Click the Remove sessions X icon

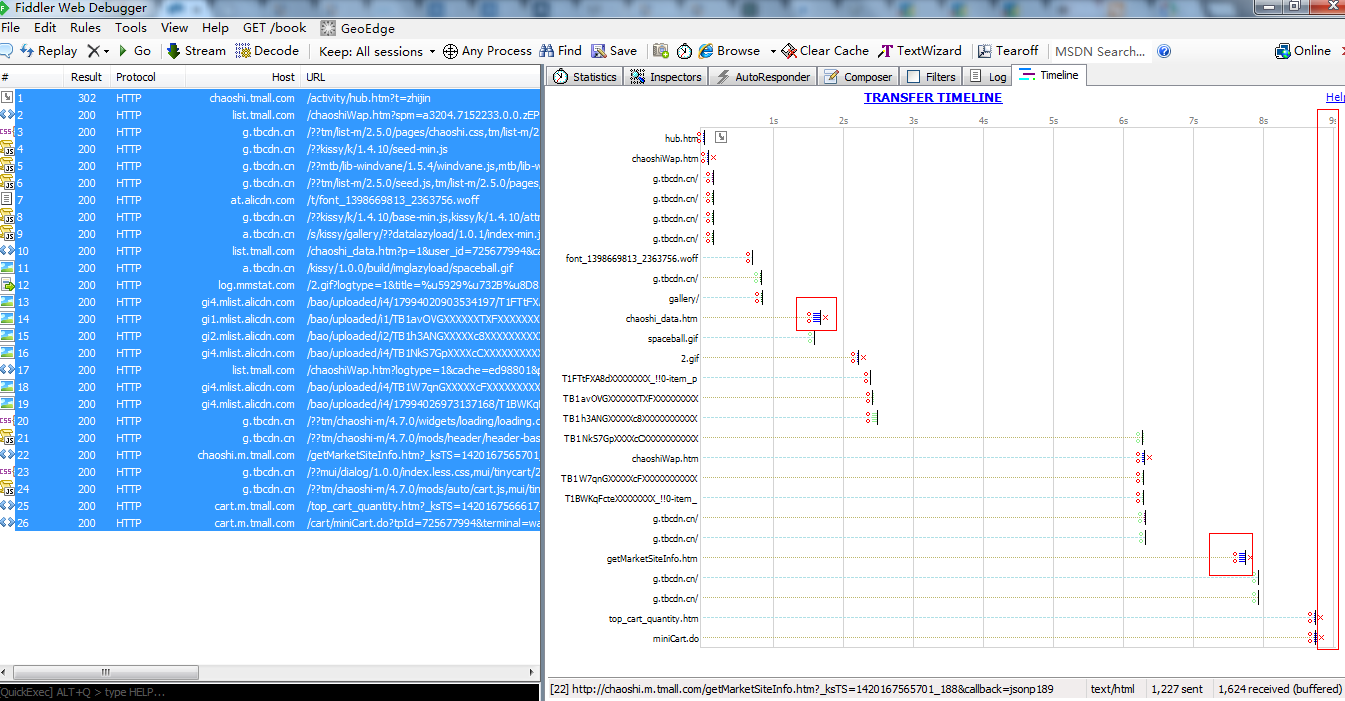pos(93,51)
